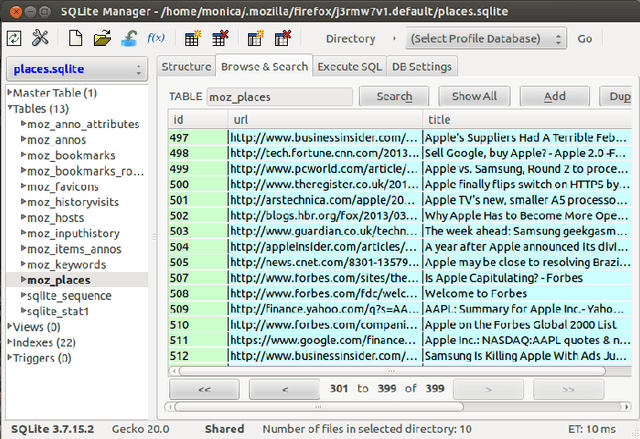Click the Add button
Screen dimensions: 640x439
pos(554,97)
